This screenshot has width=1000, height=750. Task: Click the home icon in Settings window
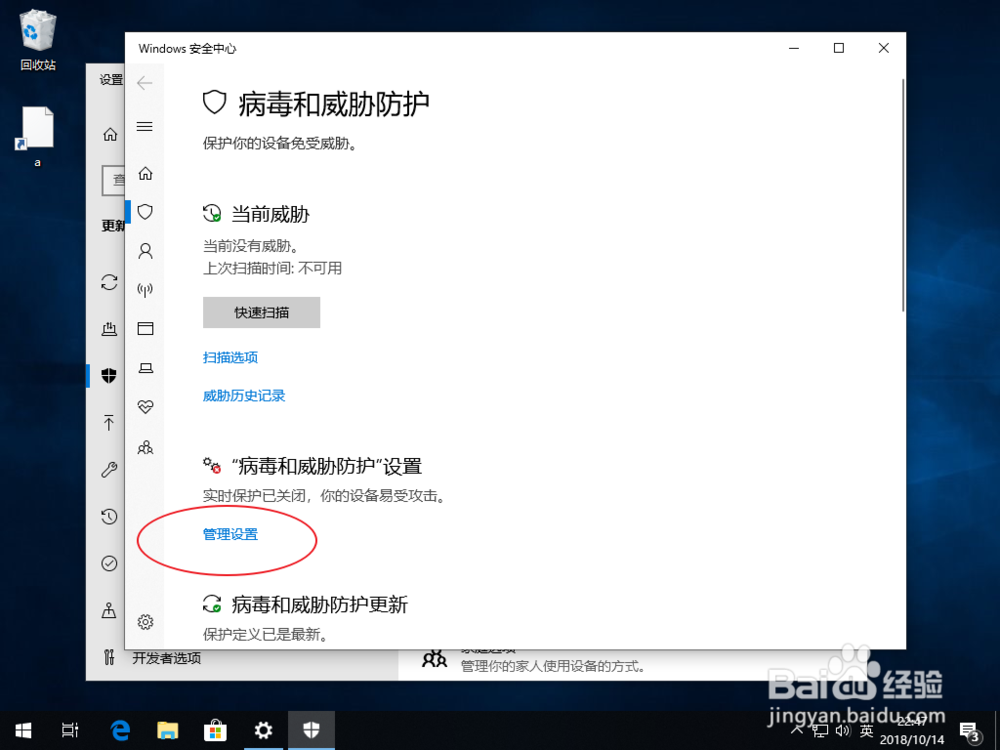point(110,134)
